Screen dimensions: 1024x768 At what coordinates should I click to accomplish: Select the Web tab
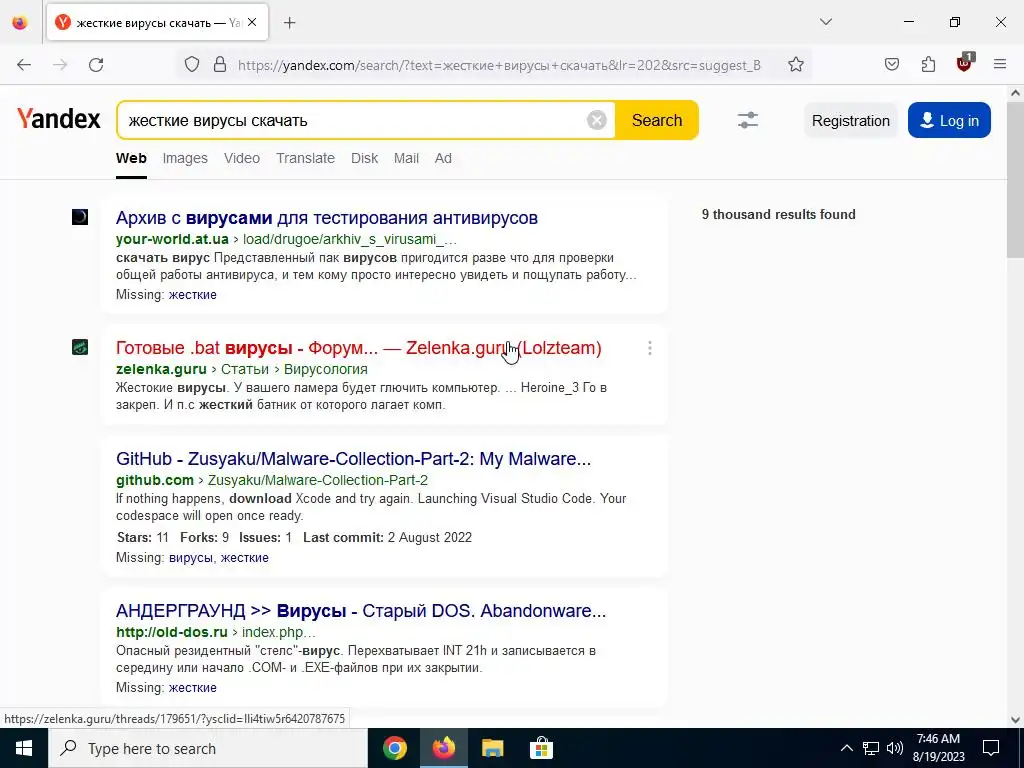point(131,158)
